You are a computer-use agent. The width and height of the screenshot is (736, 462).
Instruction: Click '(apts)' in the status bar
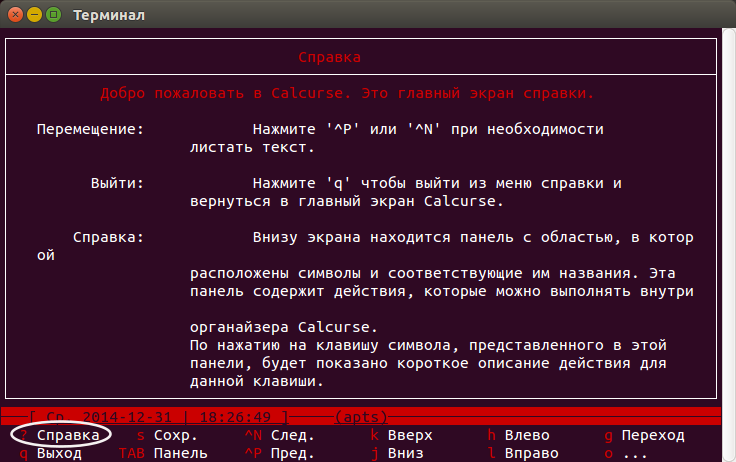click(361, 417)
